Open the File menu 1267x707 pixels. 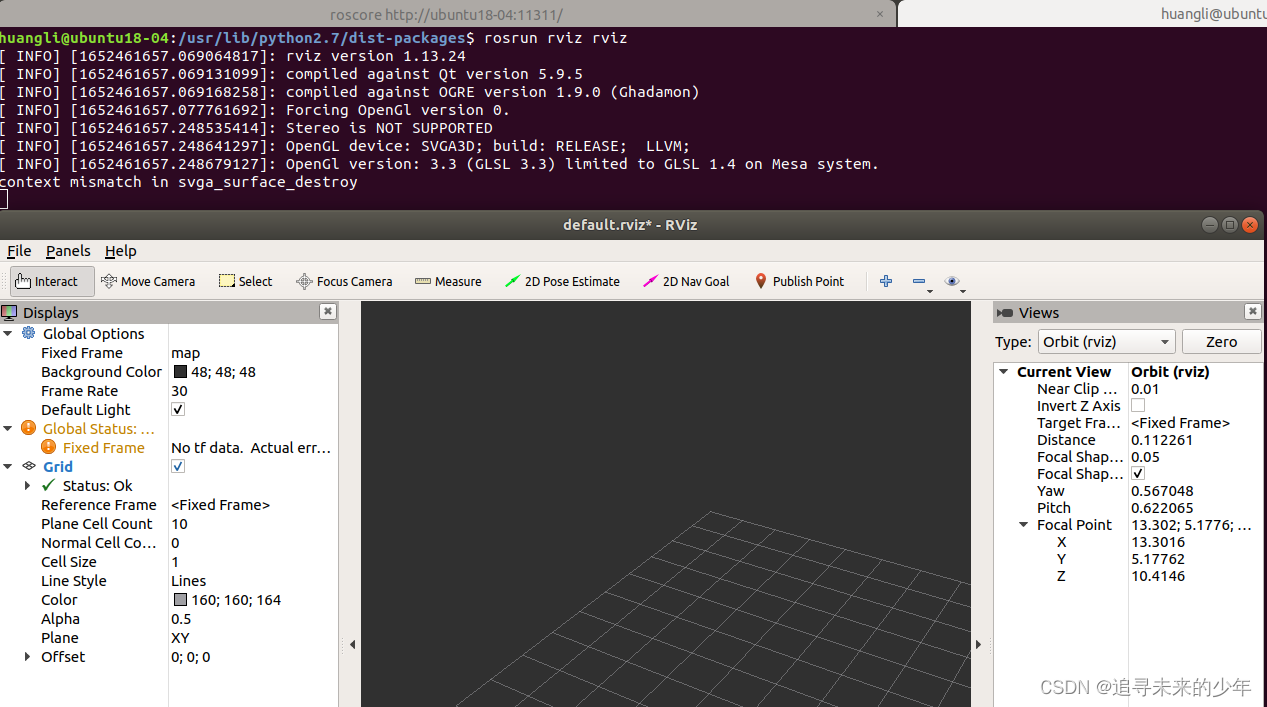click(19, 251)
